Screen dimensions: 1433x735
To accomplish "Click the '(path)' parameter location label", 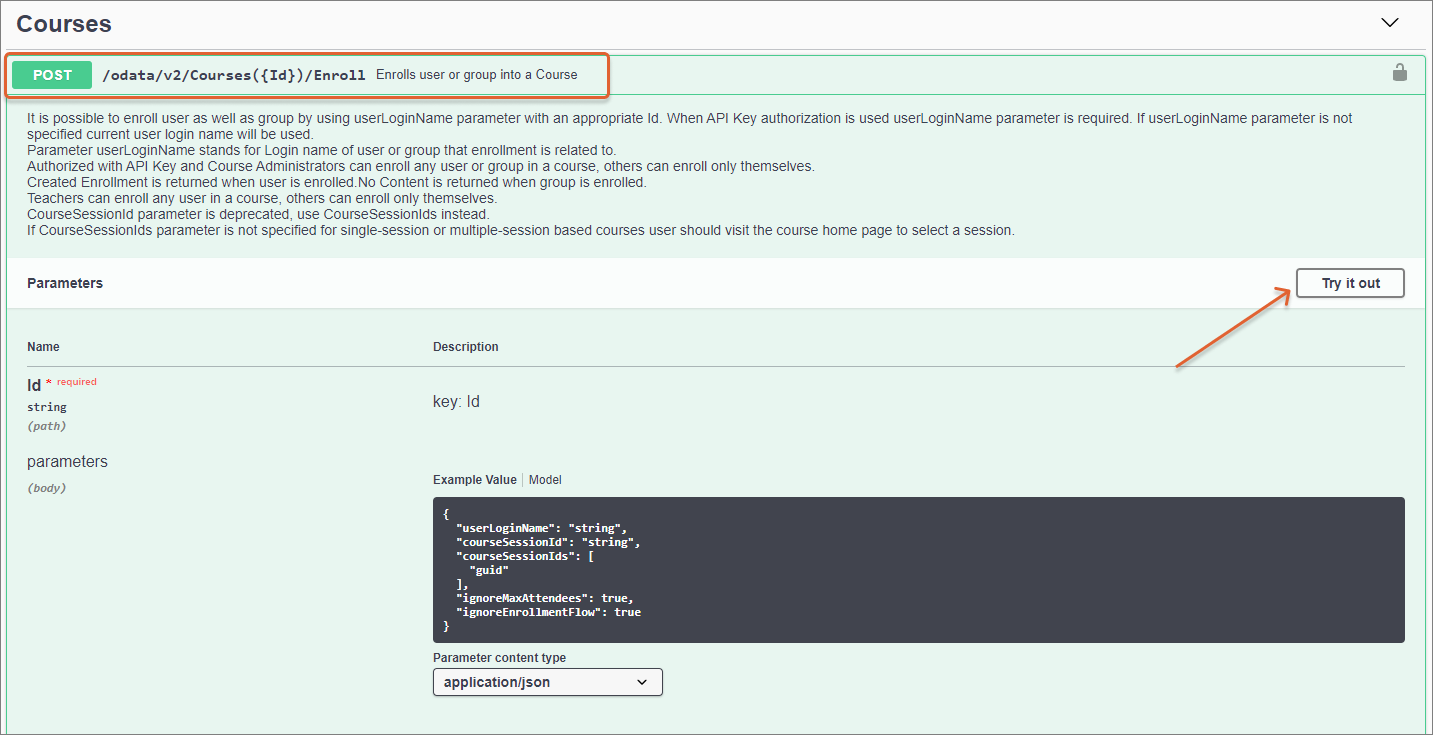I will [x=47, y=426].
